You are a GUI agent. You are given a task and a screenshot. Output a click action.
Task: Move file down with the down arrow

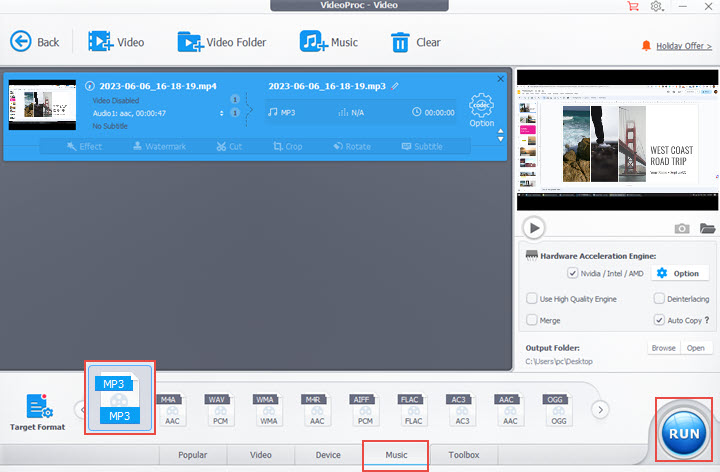[501, 139]
